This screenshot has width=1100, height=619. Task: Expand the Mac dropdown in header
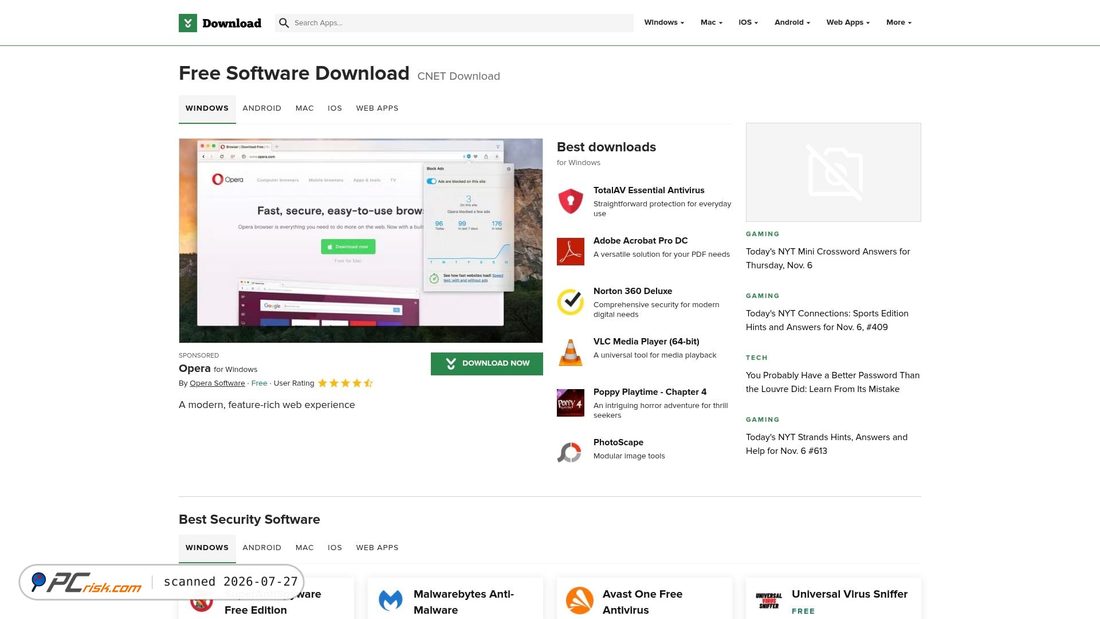(711, 22)
